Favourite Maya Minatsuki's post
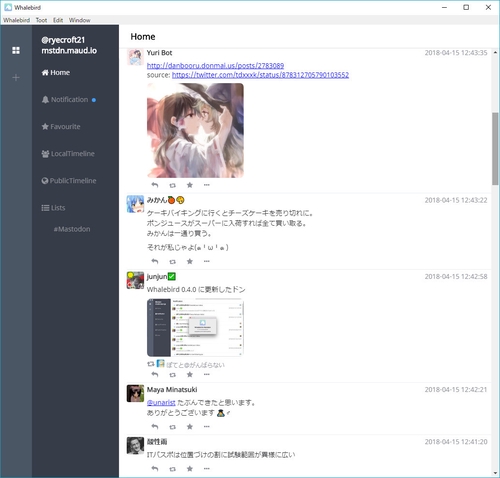 [190, 426]
